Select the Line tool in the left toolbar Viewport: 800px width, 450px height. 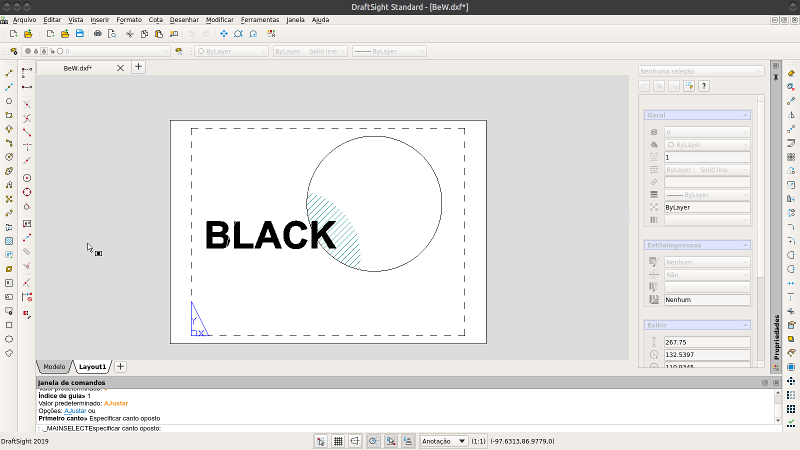point(9,73)
